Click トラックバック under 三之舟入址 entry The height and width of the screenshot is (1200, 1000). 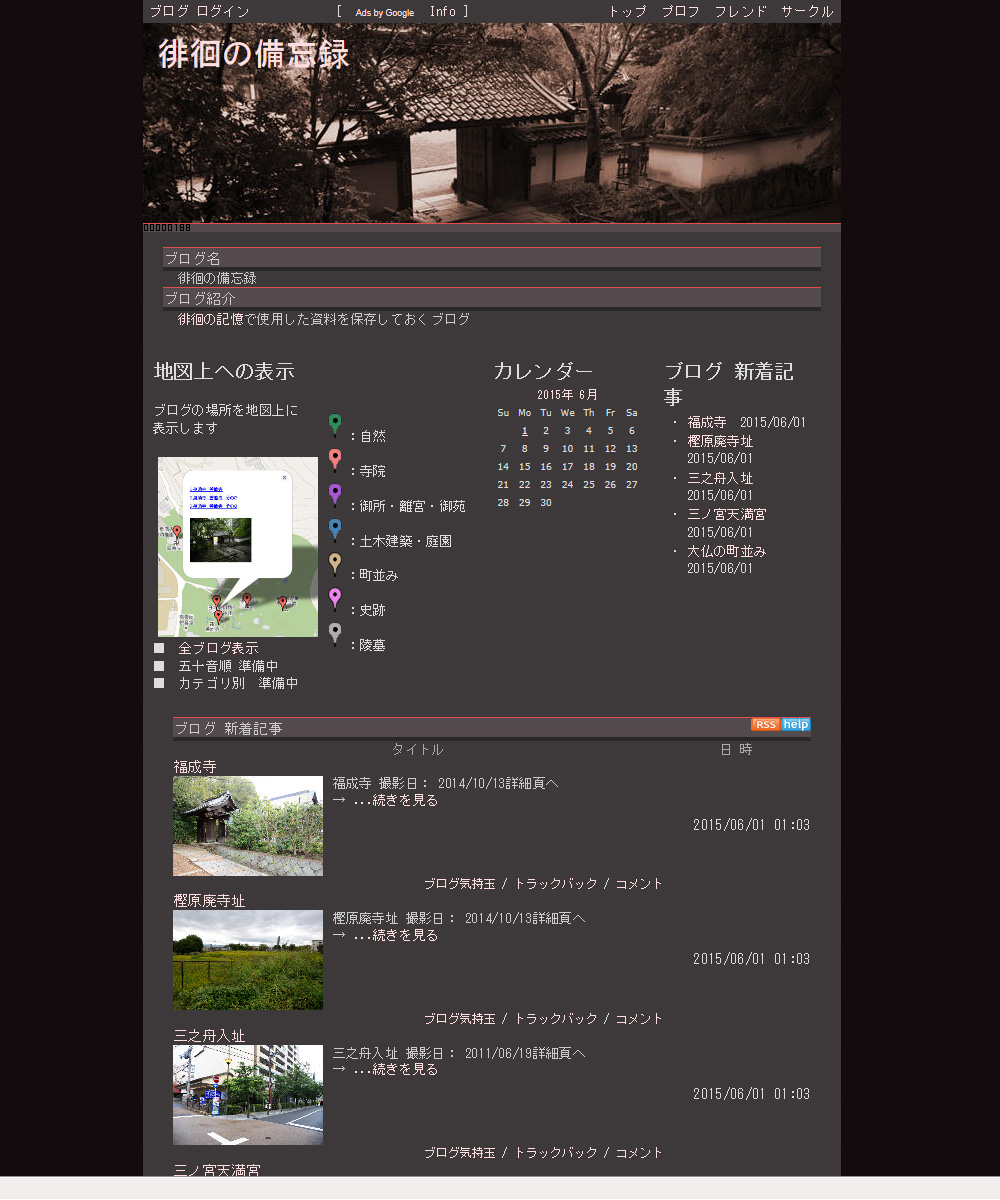pyautogui.click(x=556, y=1153)
